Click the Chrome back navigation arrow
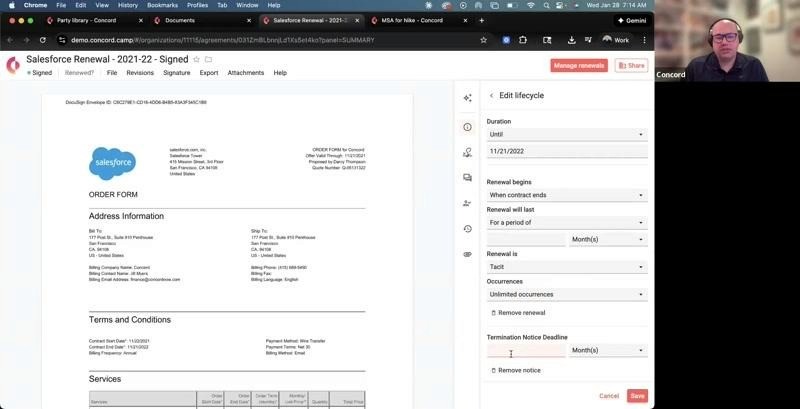 10,40
